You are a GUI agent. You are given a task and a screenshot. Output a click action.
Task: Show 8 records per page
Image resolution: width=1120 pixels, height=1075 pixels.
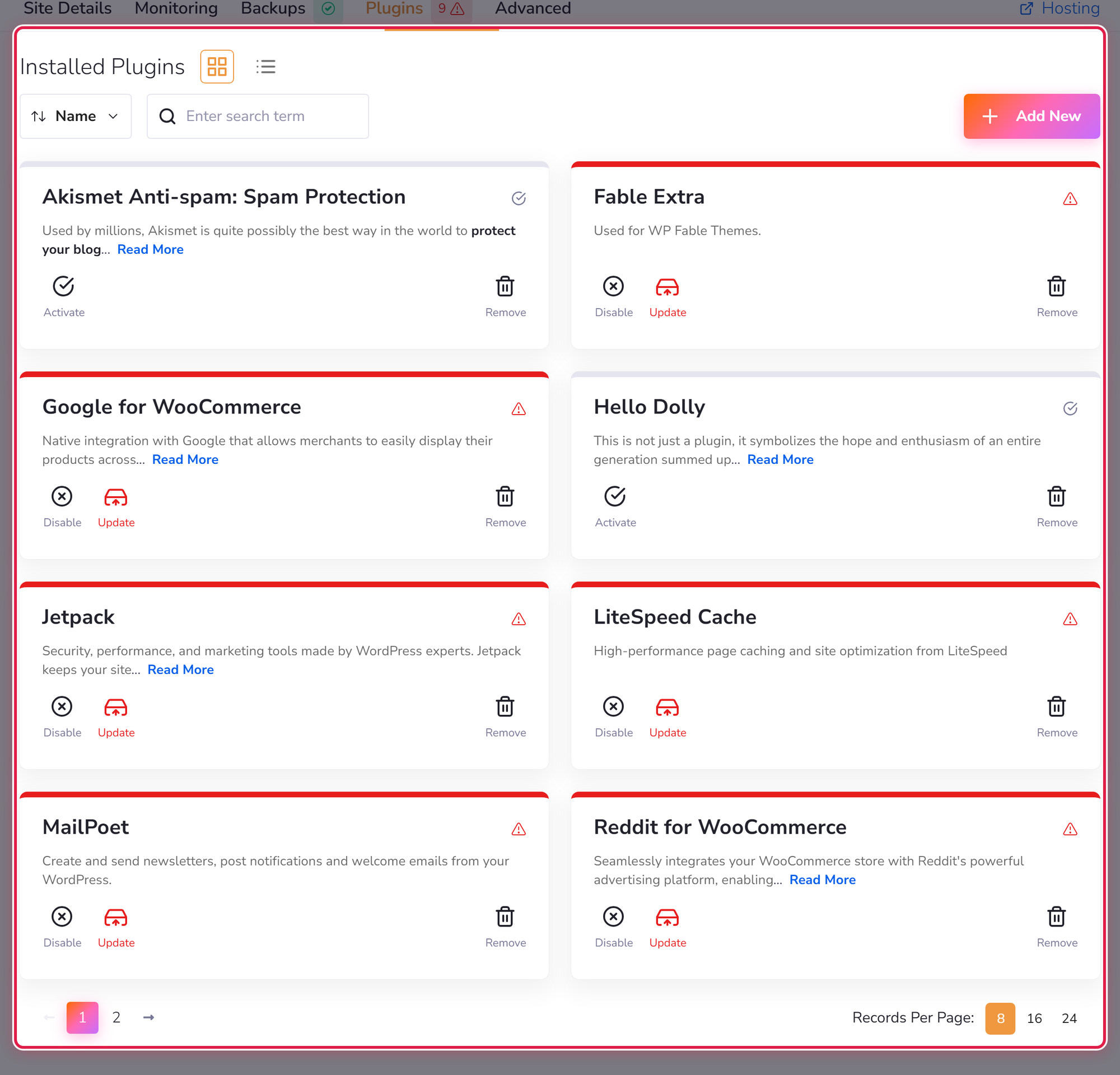point(1000,1018)
